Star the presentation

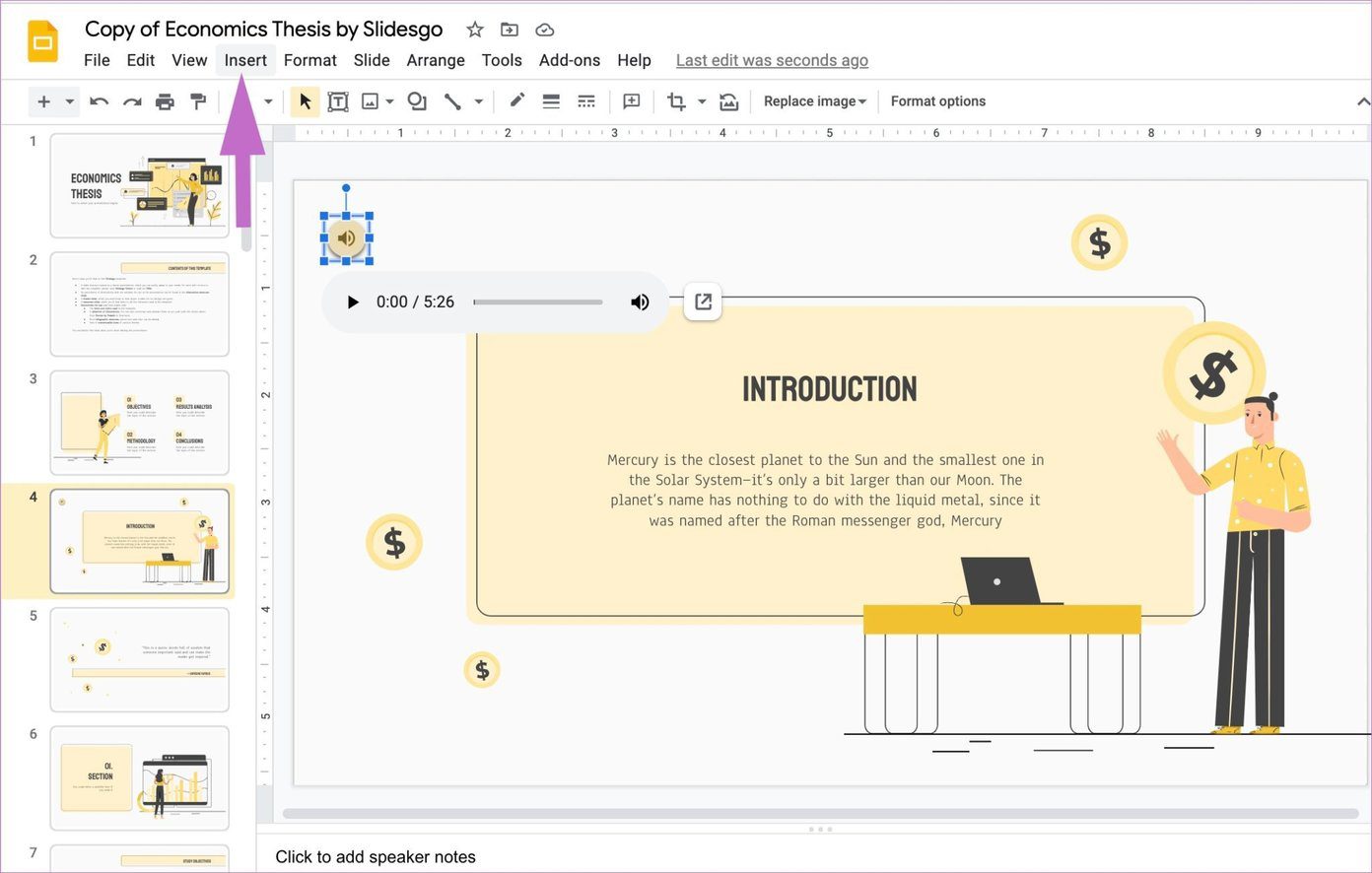pyautogui.click(x=475, y=30)
